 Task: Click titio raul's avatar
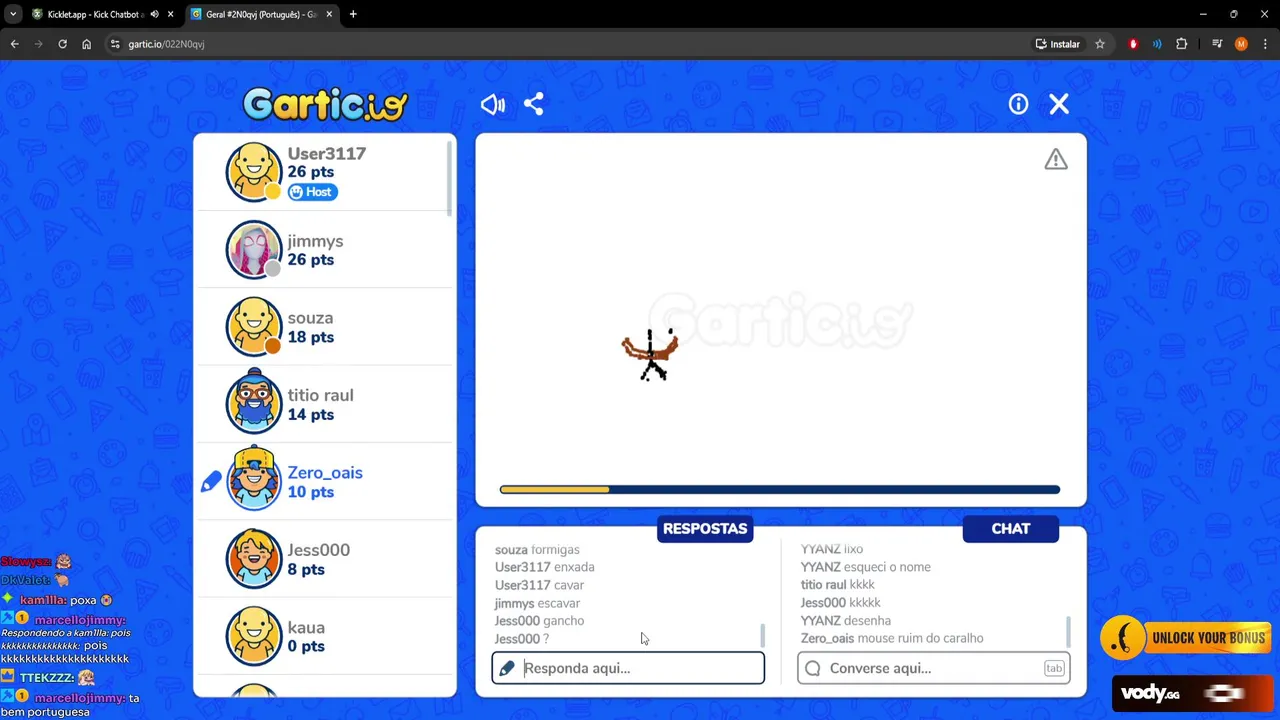pos(254,404)
